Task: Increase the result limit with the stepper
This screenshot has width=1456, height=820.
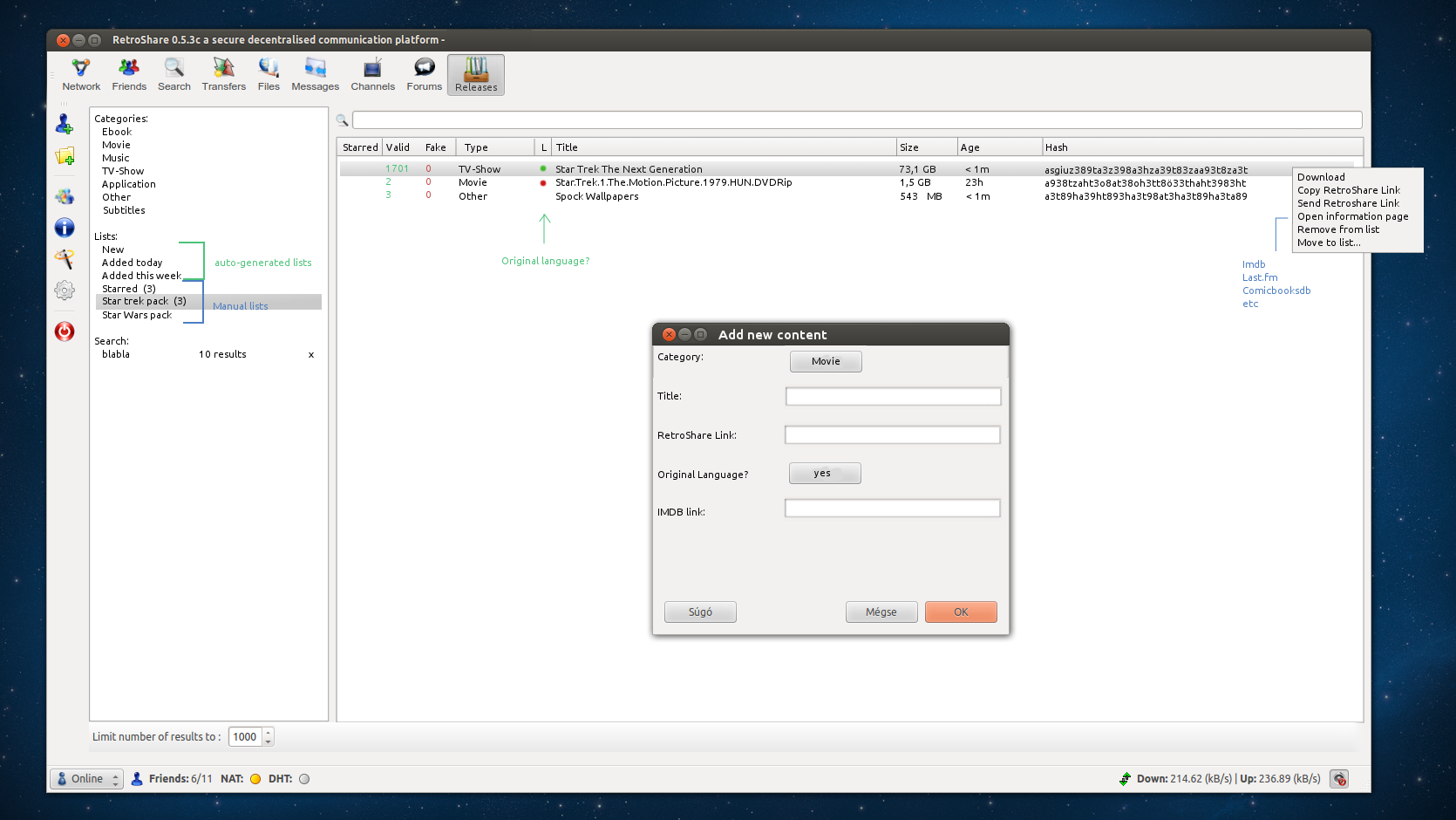Action: click(x=267, y=732)
